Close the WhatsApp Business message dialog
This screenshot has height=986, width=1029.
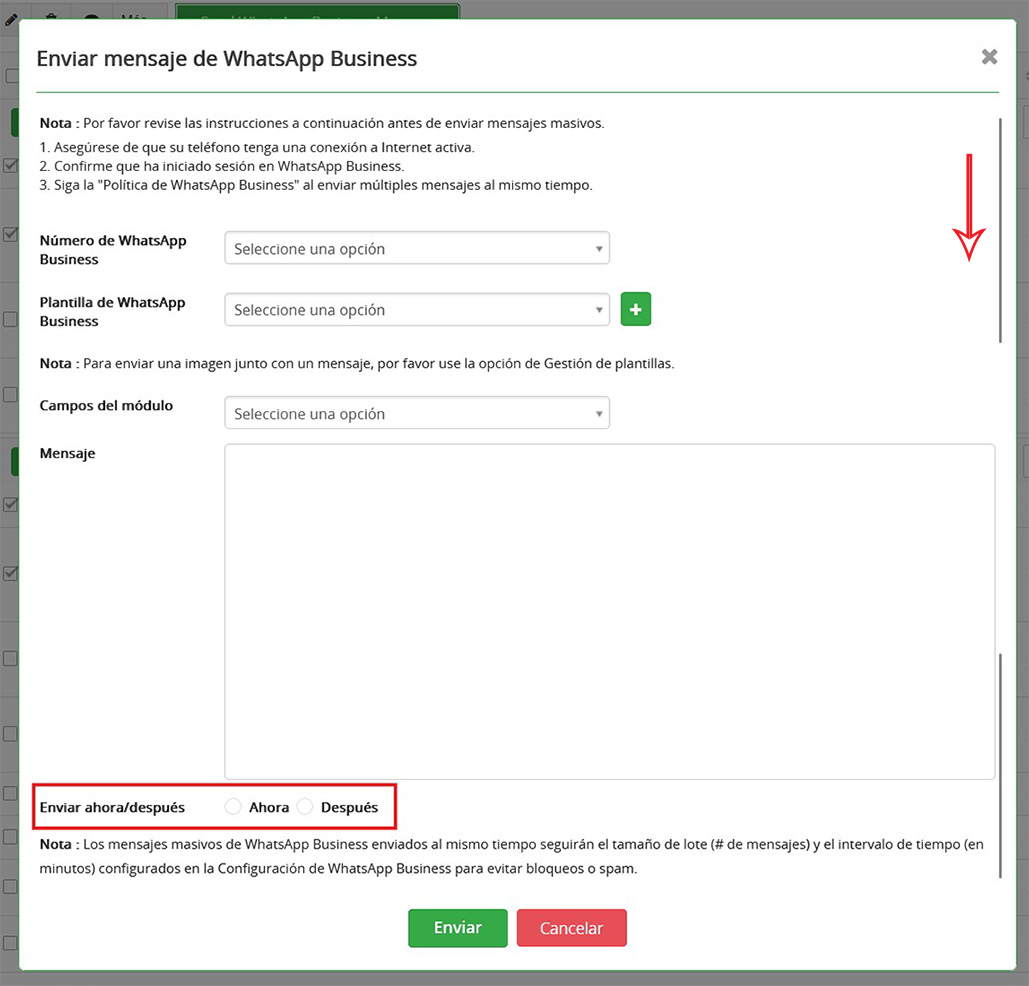pos(989,57)
